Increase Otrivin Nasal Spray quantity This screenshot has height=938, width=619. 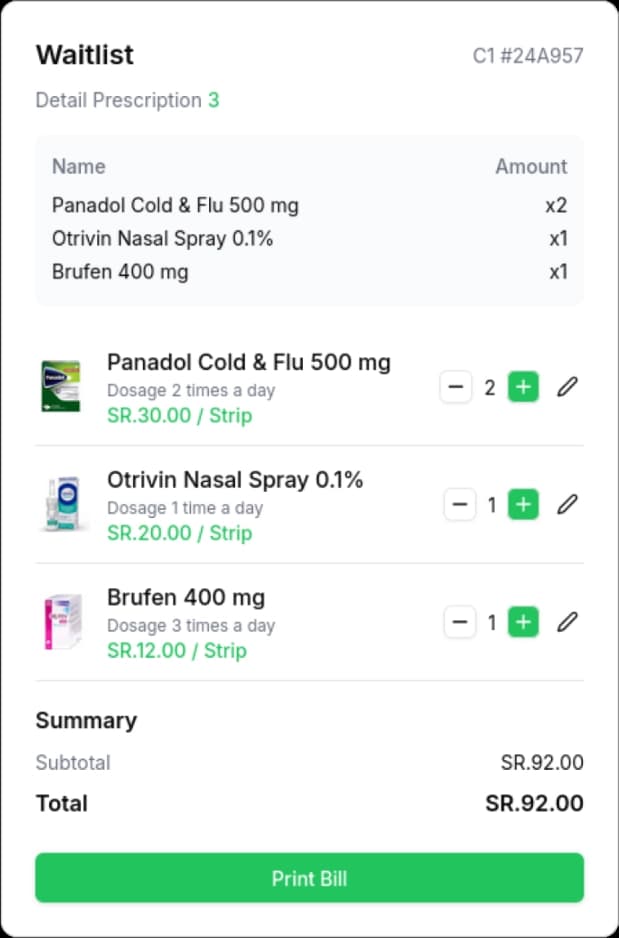(x=523, y=505)
